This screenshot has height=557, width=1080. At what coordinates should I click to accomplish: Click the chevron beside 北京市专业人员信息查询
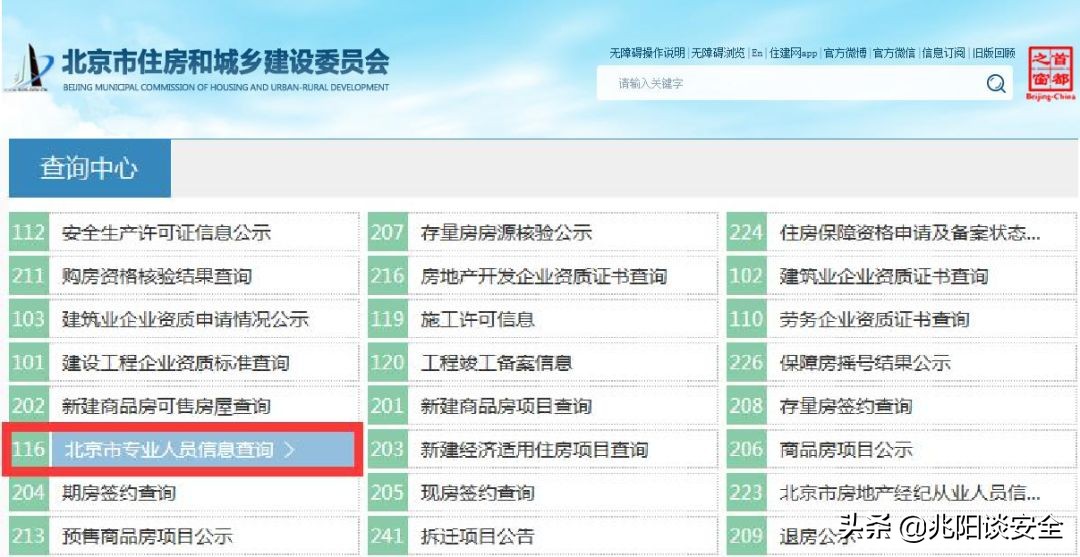[289, 450]
